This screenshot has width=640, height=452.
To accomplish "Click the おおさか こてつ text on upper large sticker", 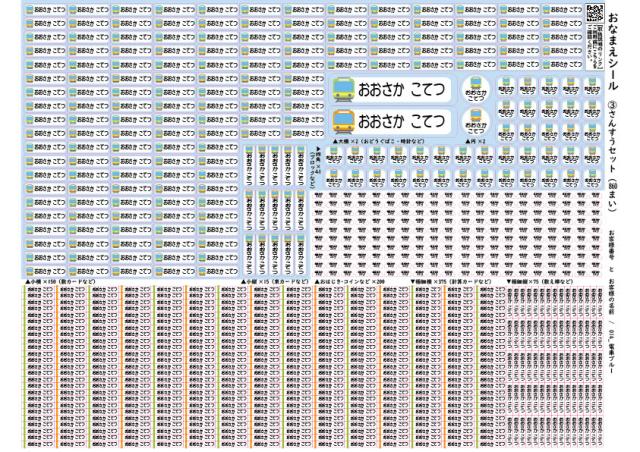I will (402, 89).
